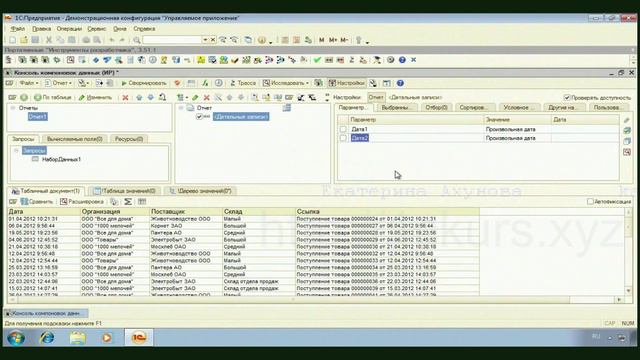
Task: Click the magnifier search icon beside search field
Action: (x=137, y=40)
